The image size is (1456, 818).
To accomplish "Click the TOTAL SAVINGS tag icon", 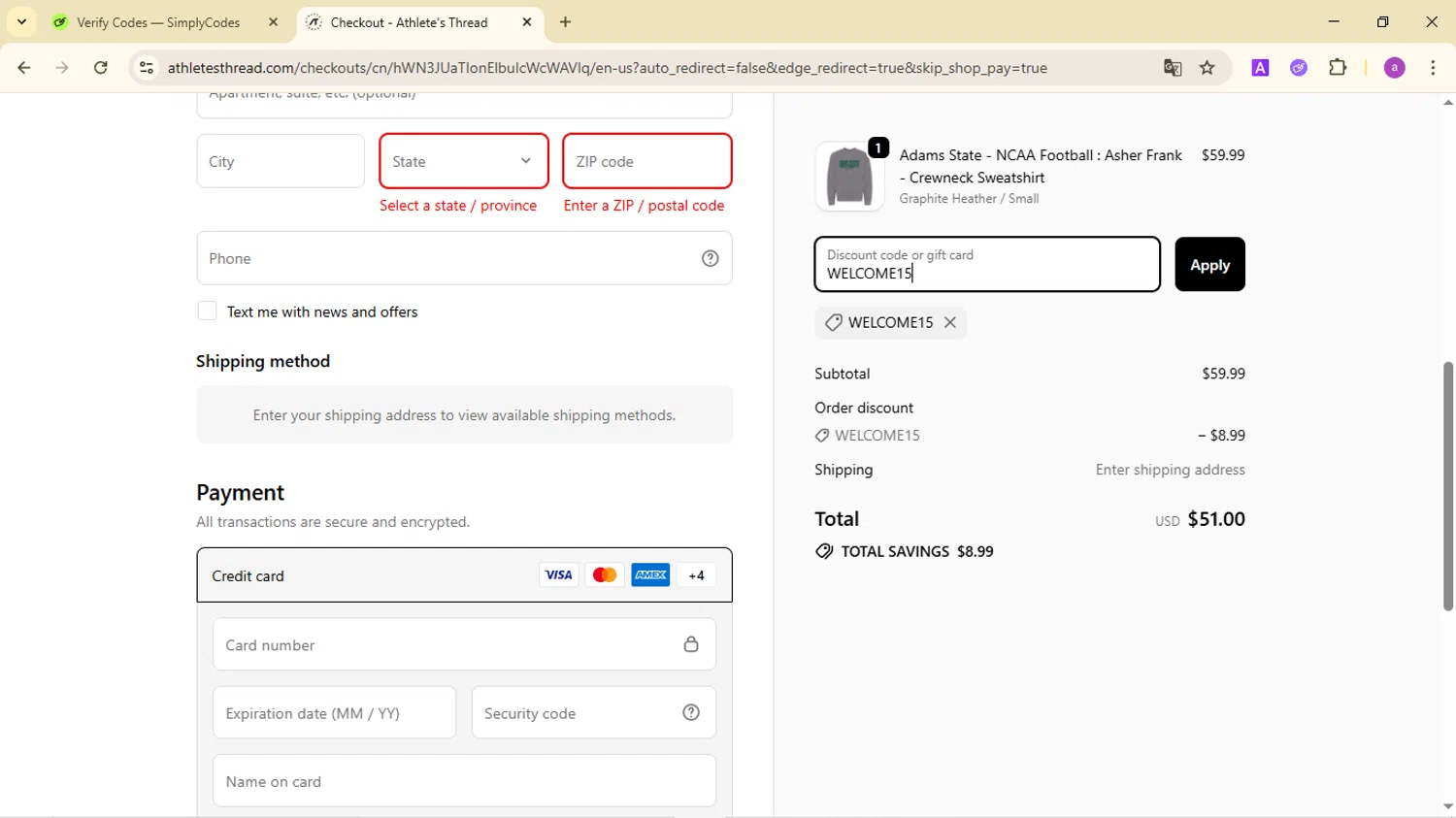I will [824, 551].
